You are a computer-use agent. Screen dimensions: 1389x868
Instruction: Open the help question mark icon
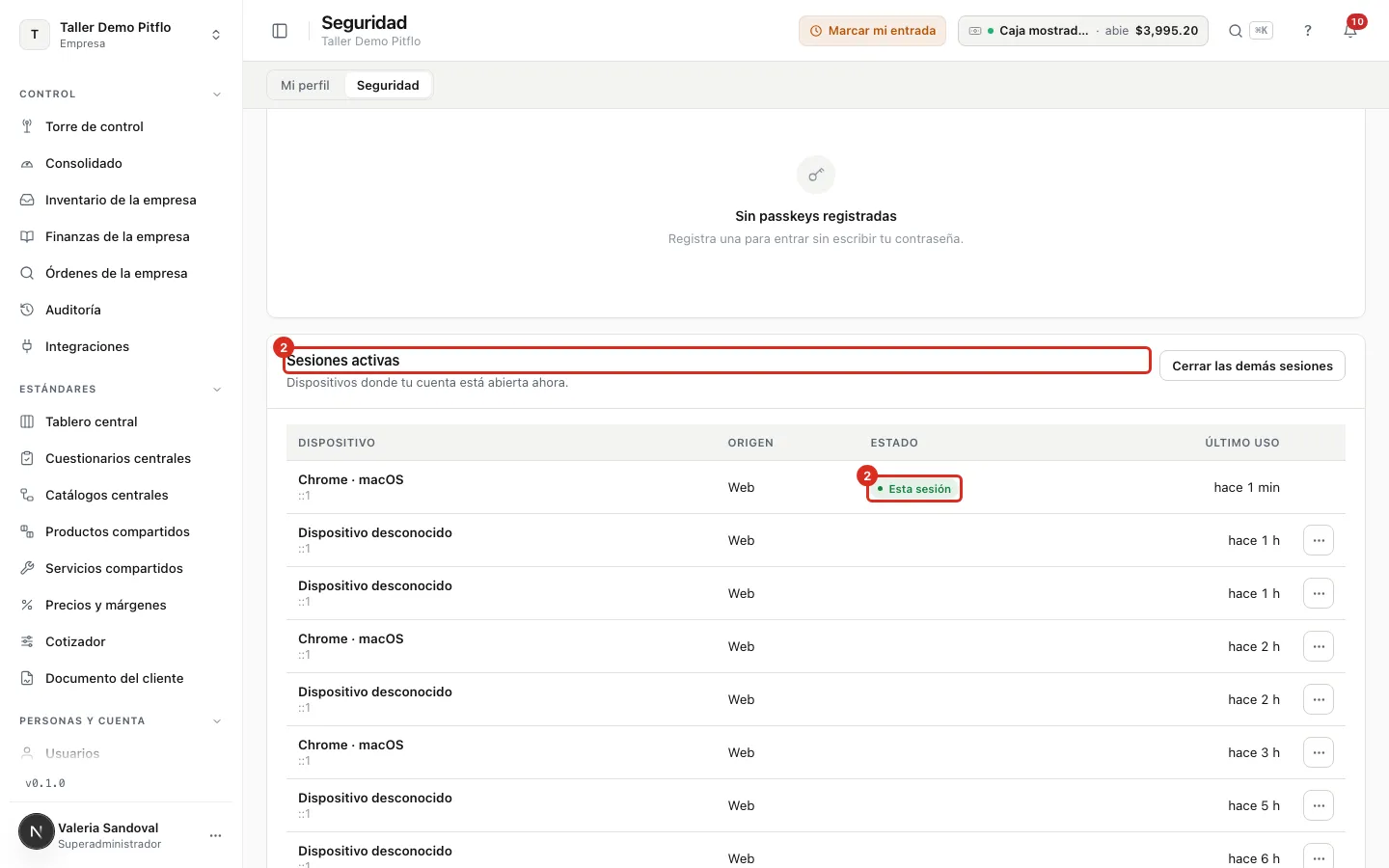(1308, 31)
